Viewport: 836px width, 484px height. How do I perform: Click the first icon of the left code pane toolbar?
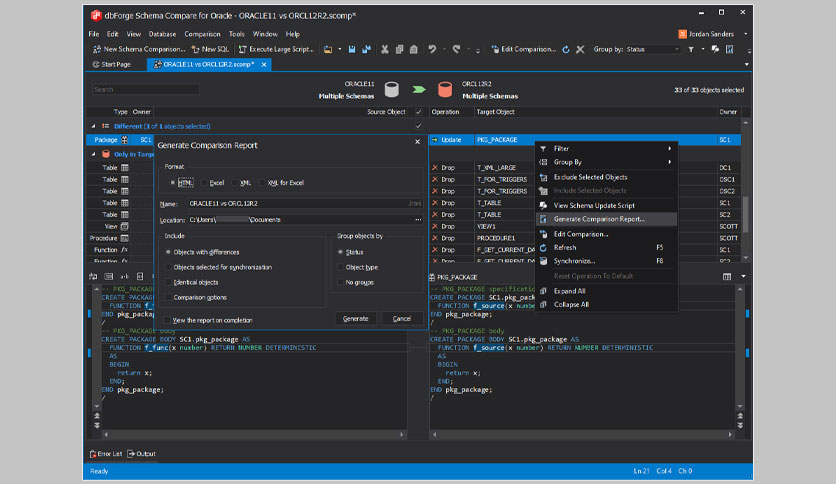(93, 276)
